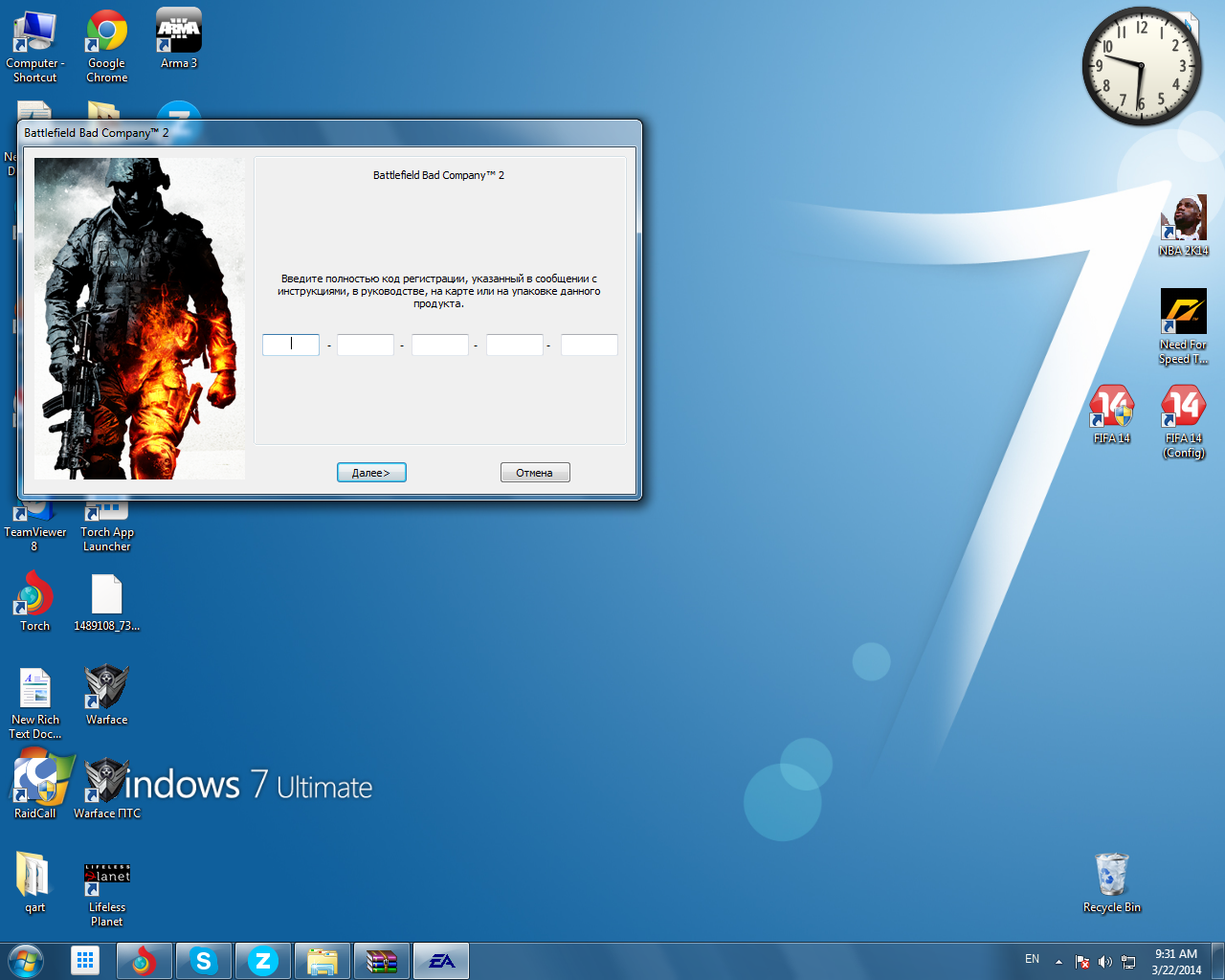Viewport: 1225px width, 980px height.
Task: Select the Warface desktop shortcut
Action: [106, 695]
